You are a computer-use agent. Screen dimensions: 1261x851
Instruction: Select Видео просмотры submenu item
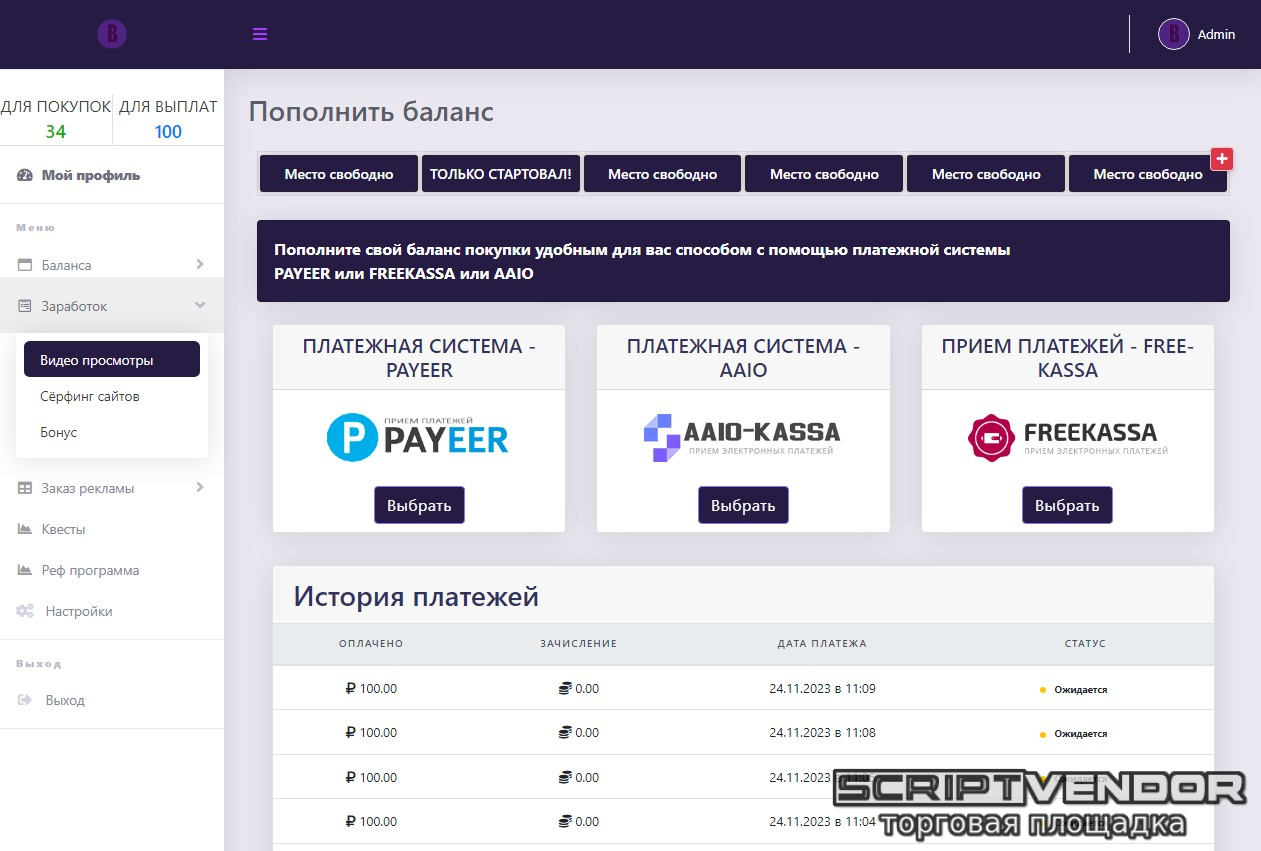[x=112, y=360]
